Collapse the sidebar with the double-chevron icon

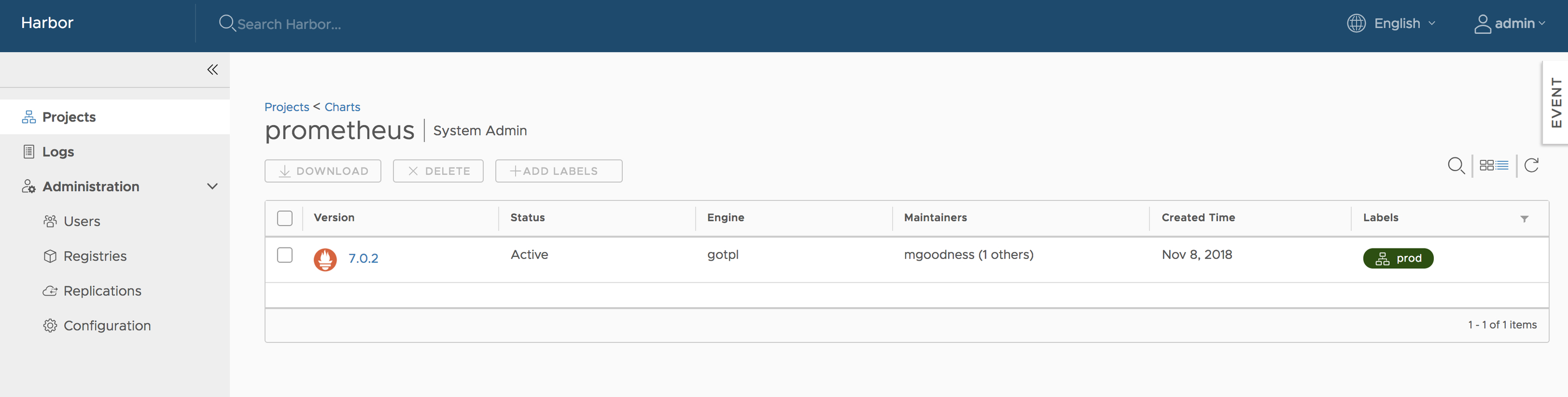point(213,70)
